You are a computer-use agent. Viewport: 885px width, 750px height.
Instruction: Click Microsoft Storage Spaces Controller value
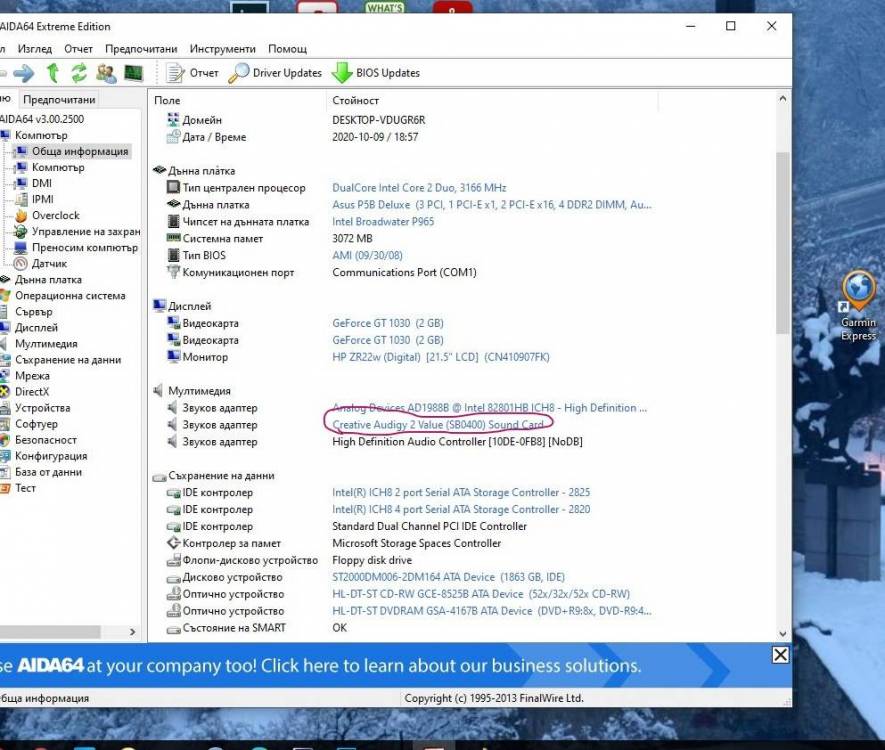point(417,543)
